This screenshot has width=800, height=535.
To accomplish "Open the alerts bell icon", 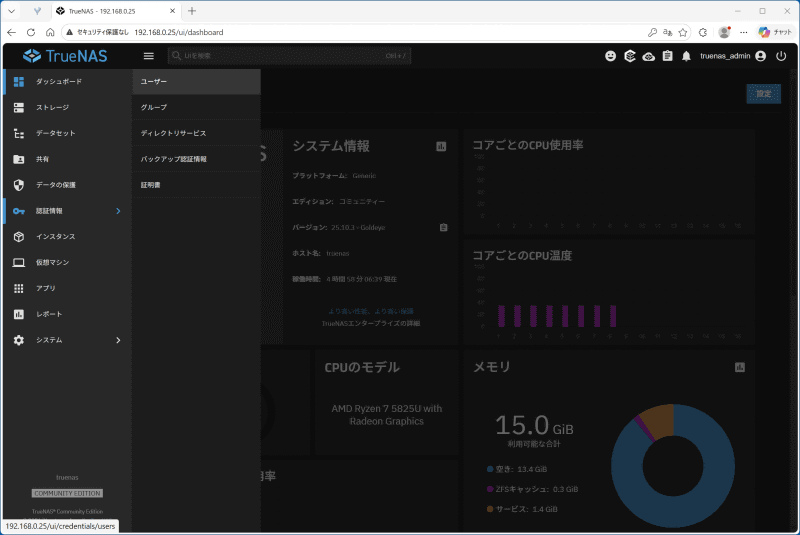I will click(686, 56).
